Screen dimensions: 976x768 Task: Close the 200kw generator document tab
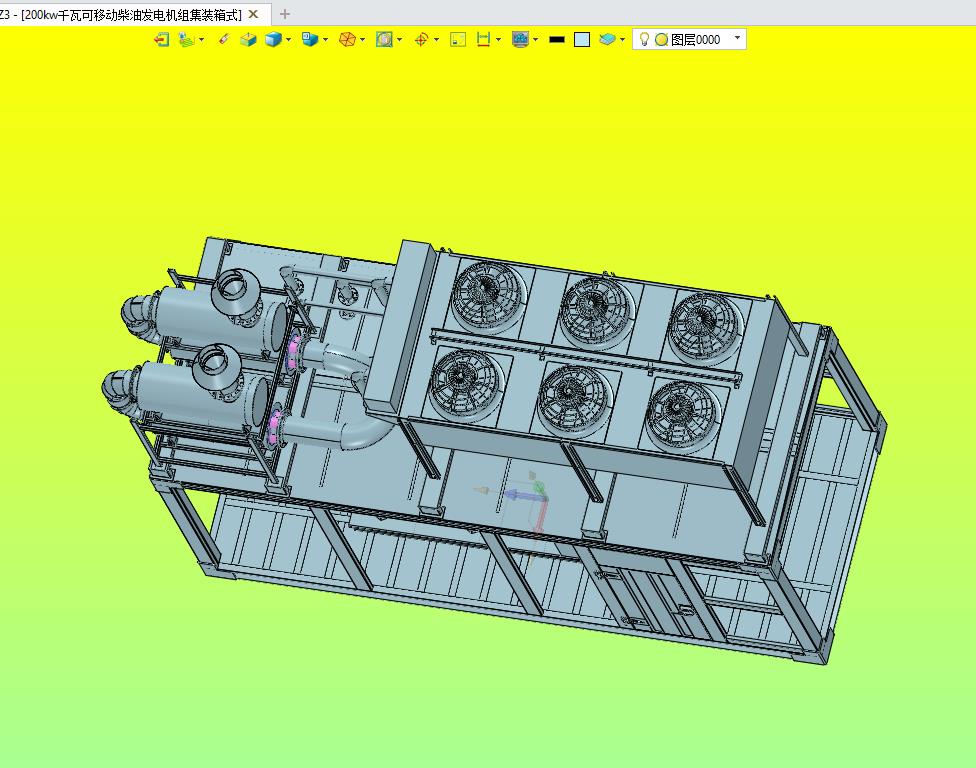pyautogui.click(x=253, y=14)
